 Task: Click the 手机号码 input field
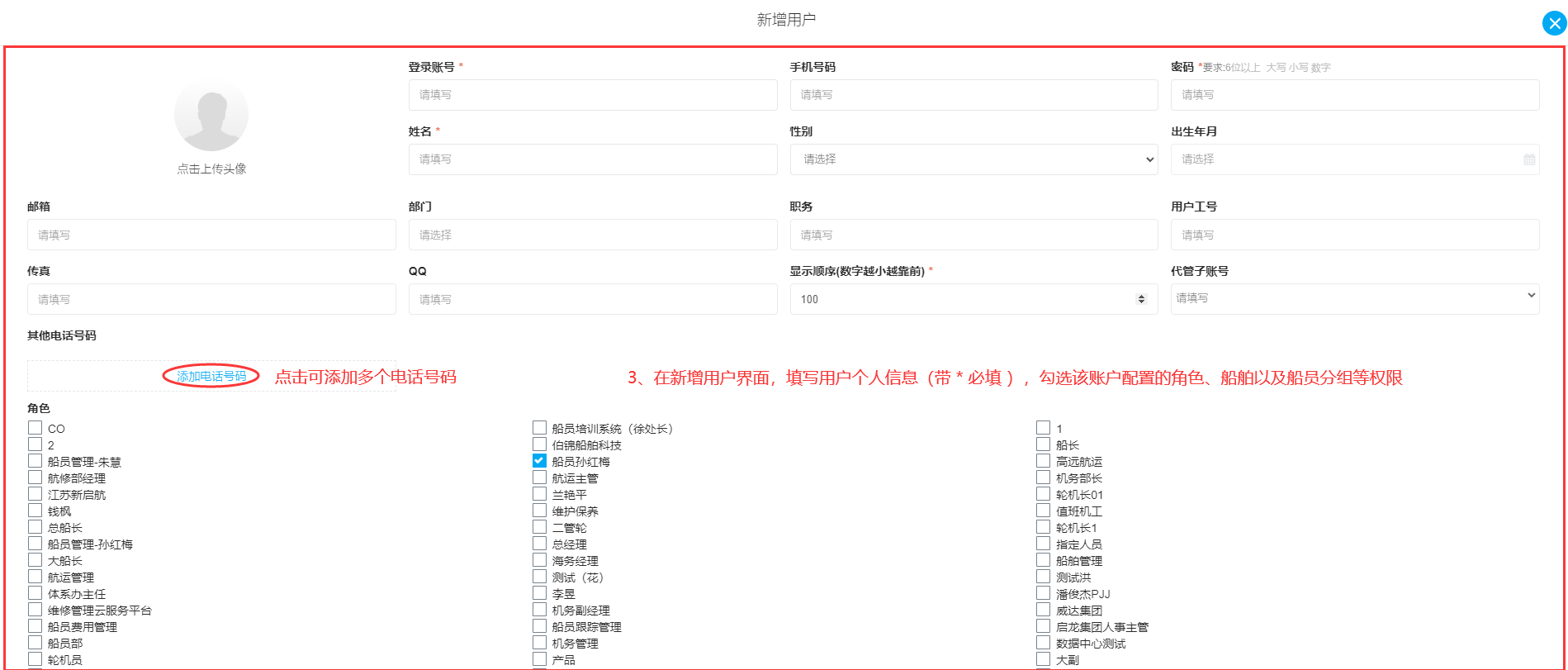point(973,95)
